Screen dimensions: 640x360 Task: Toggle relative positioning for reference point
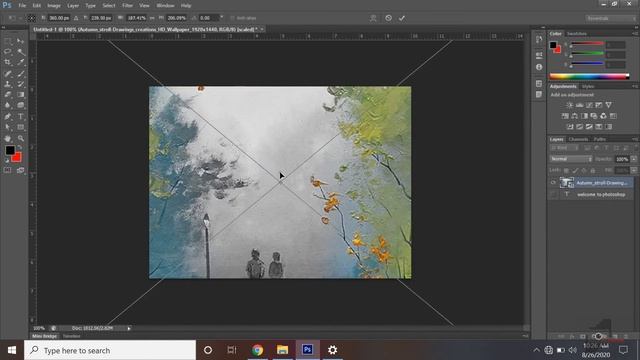pos(76,18)
